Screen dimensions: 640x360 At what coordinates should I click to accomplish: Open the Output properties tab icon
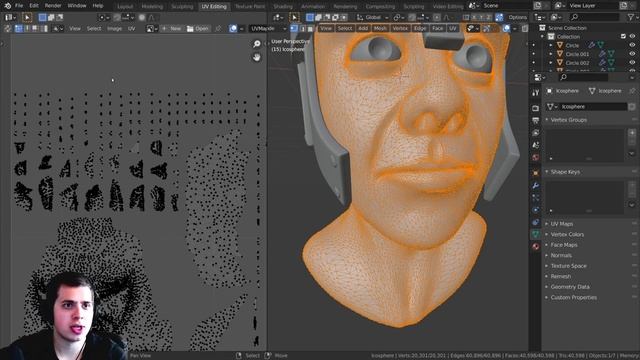point(536,120)
